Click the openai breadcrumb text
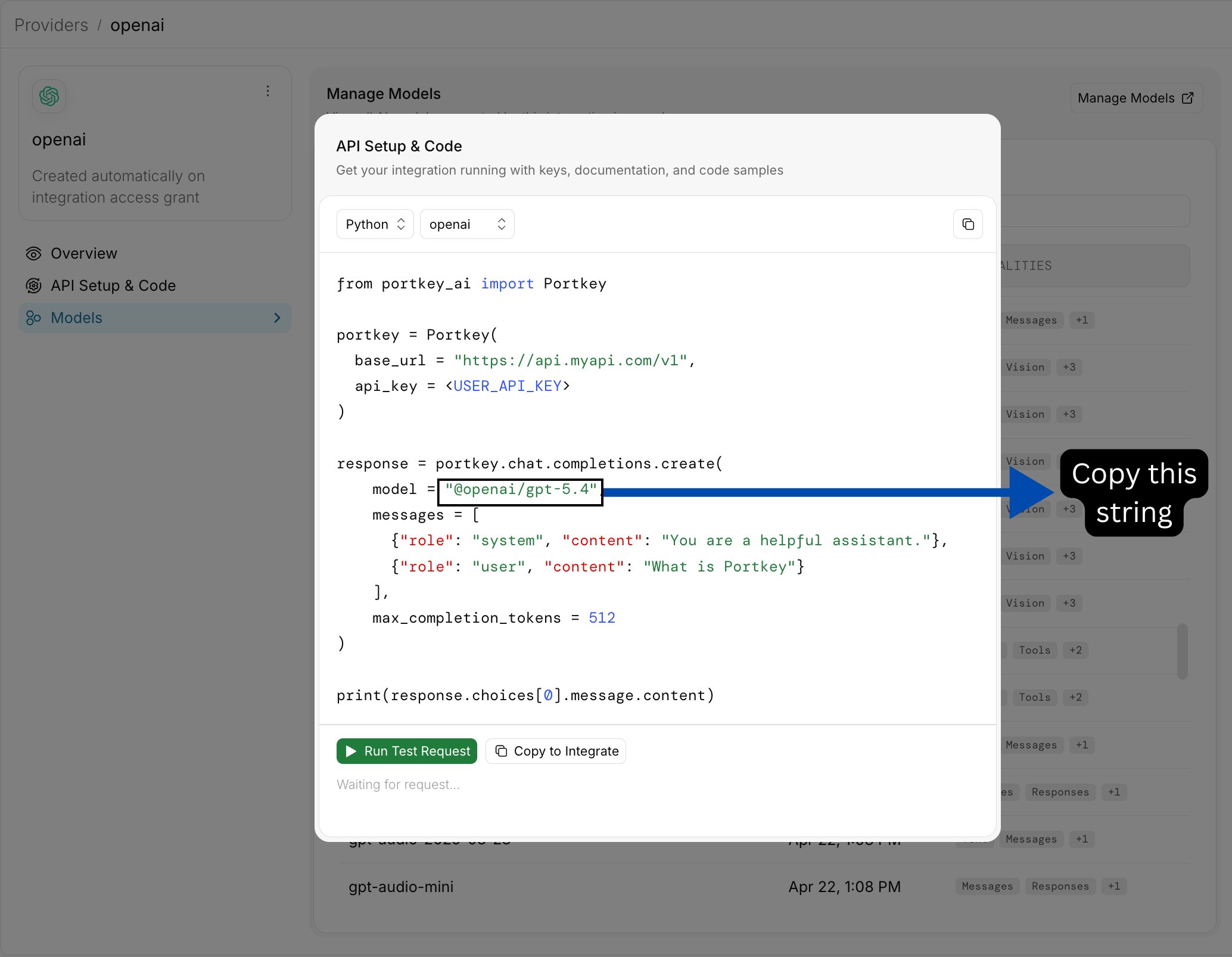The width and height of the screenshot is (1232, 957). (x=137, y=25)
